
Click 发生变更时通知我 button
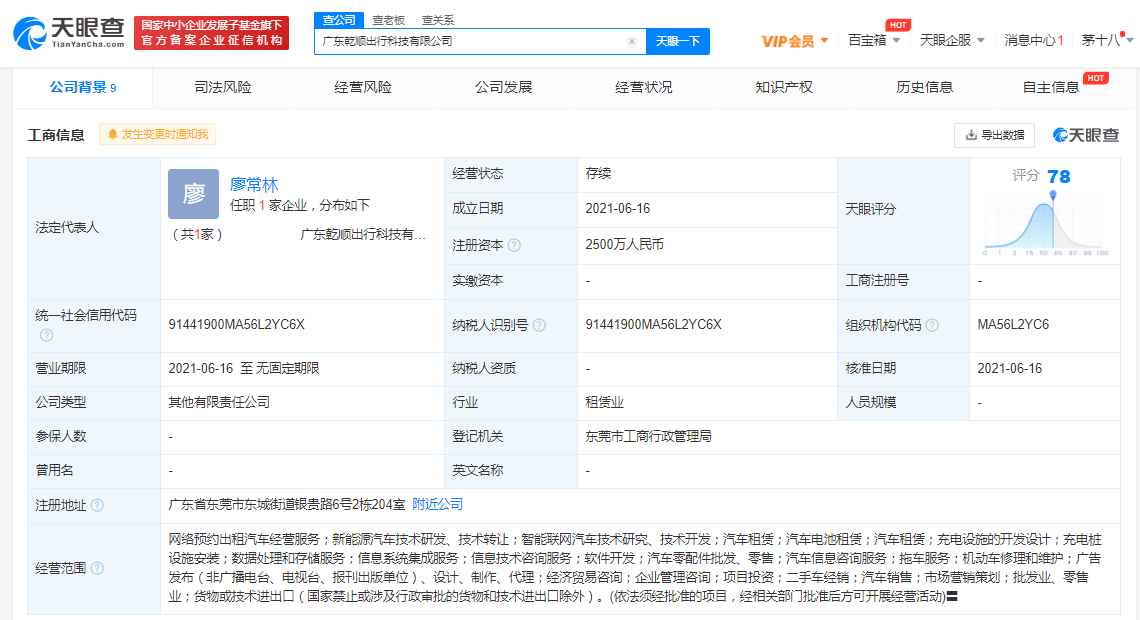pyautogui.click(x=157, y=134)
